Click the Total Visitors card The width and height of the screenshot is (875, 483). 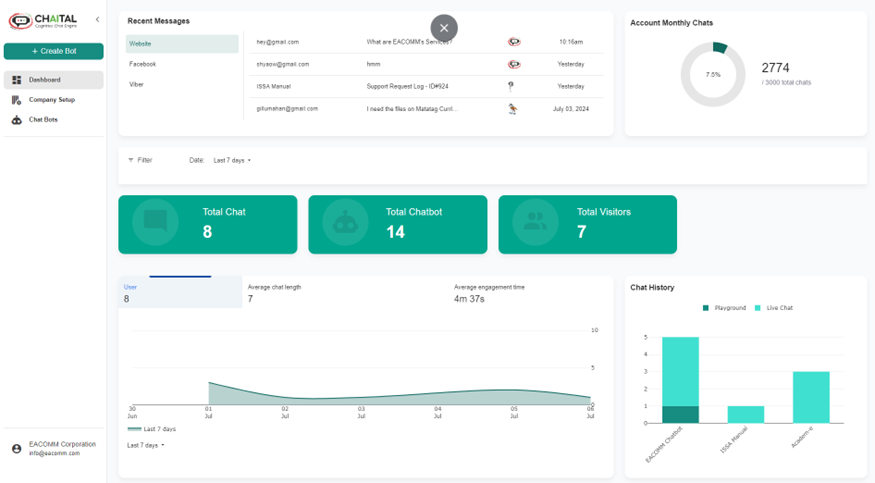point(588,224)
